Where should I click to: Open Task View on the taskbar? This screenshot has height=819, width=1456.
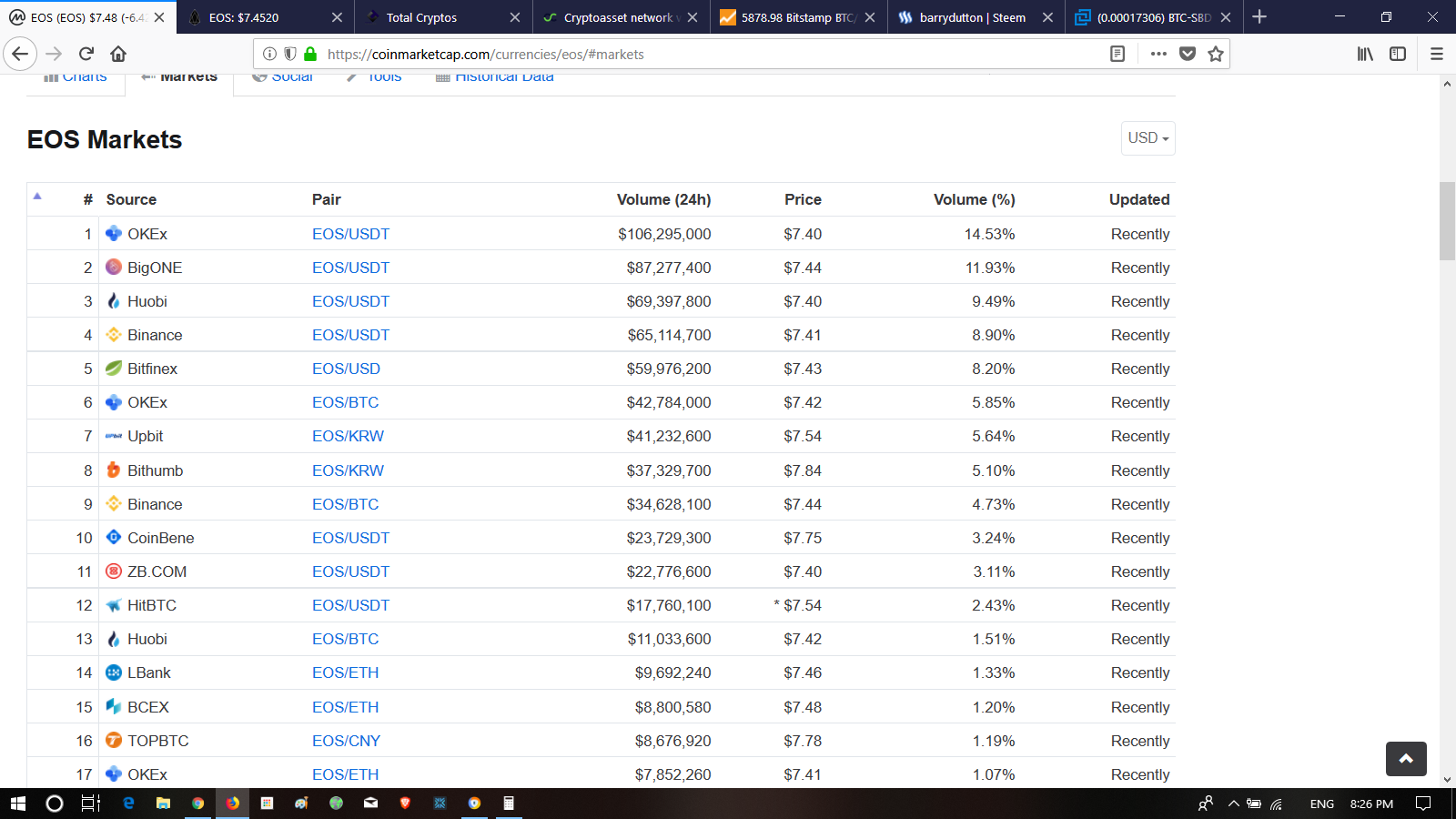91,804
